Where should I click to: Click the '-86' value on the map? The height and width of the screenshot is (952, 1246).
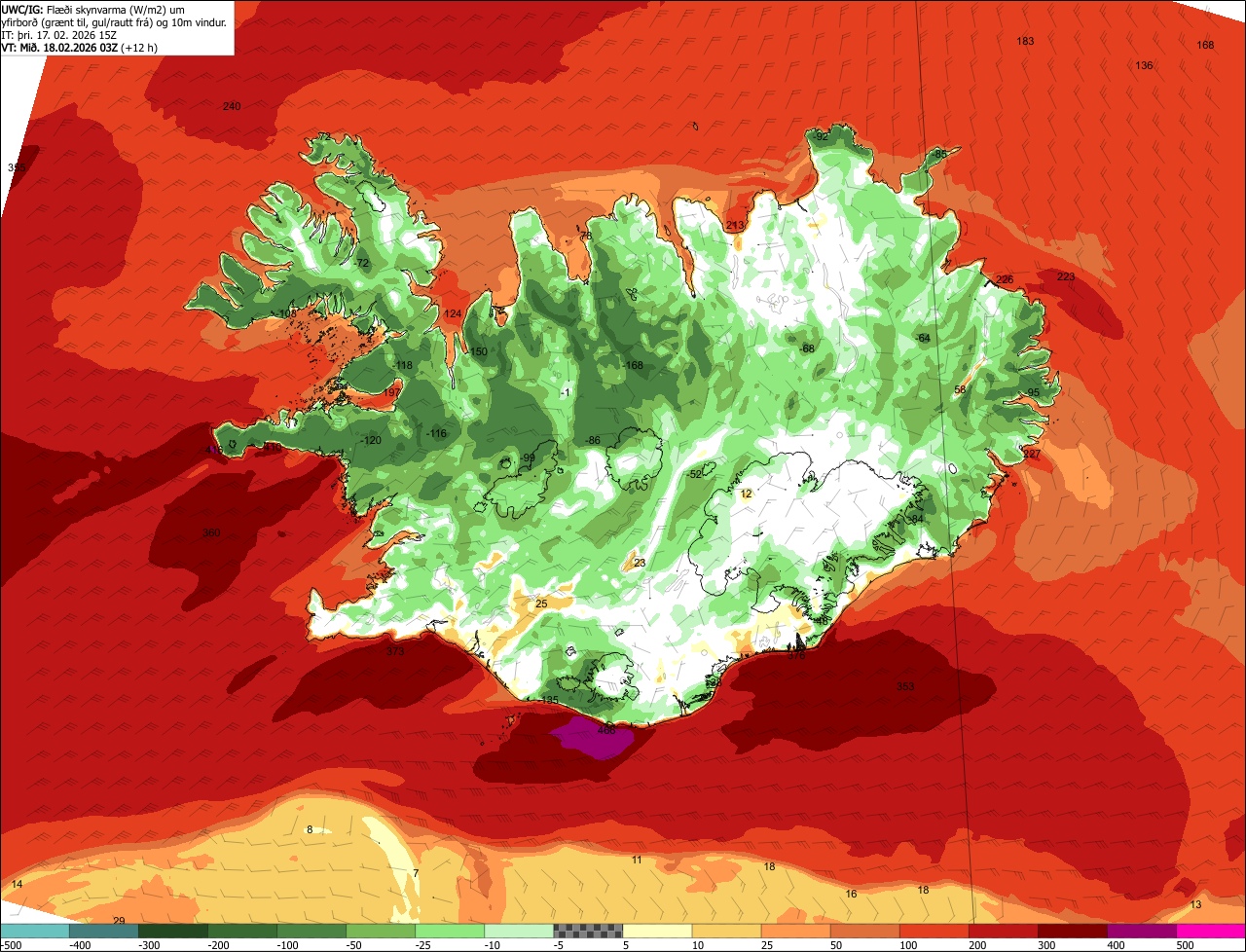592,441
